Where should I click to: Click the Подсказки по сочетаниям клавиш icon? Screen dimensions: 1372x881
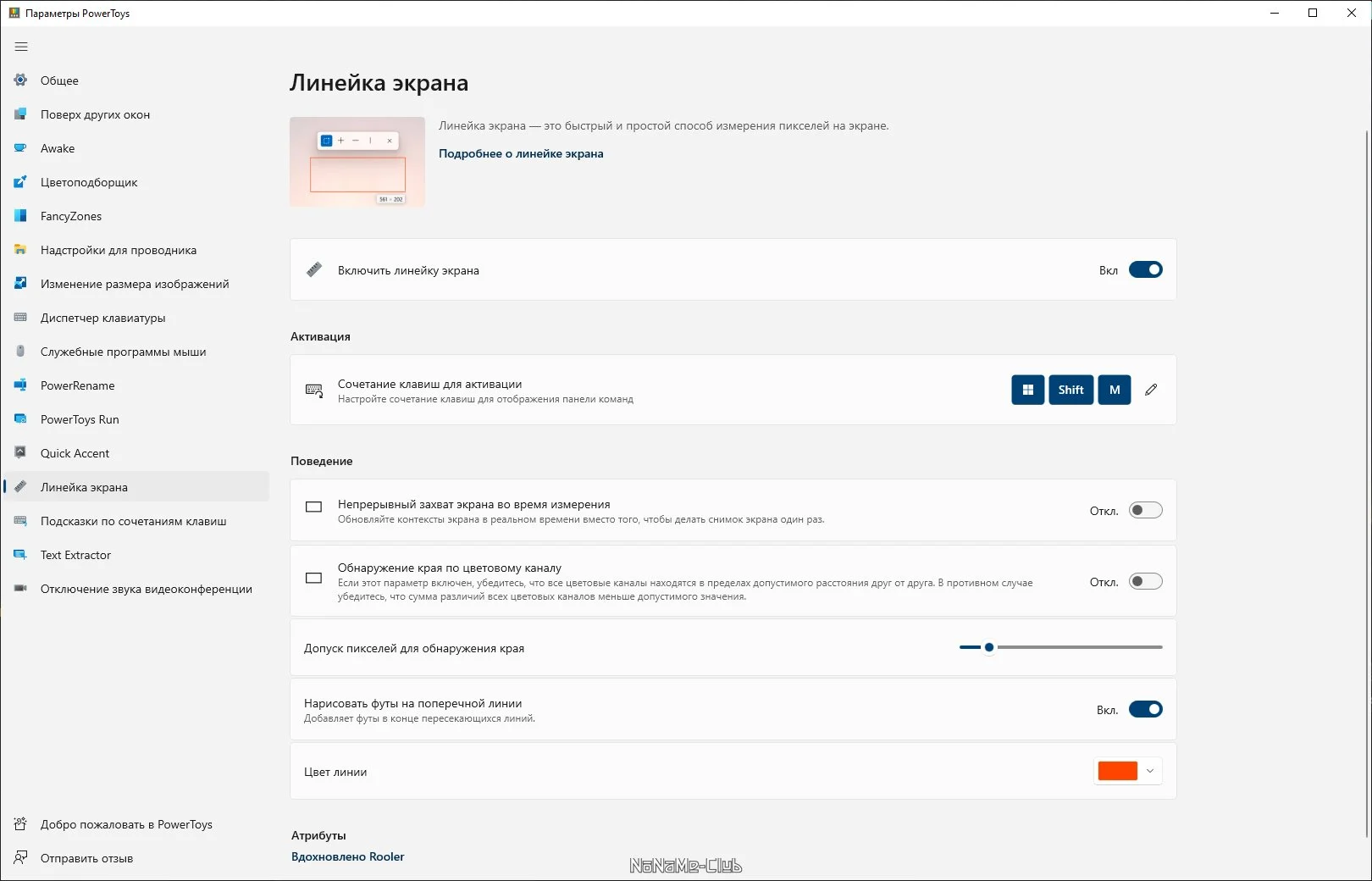tap(20, 521)
